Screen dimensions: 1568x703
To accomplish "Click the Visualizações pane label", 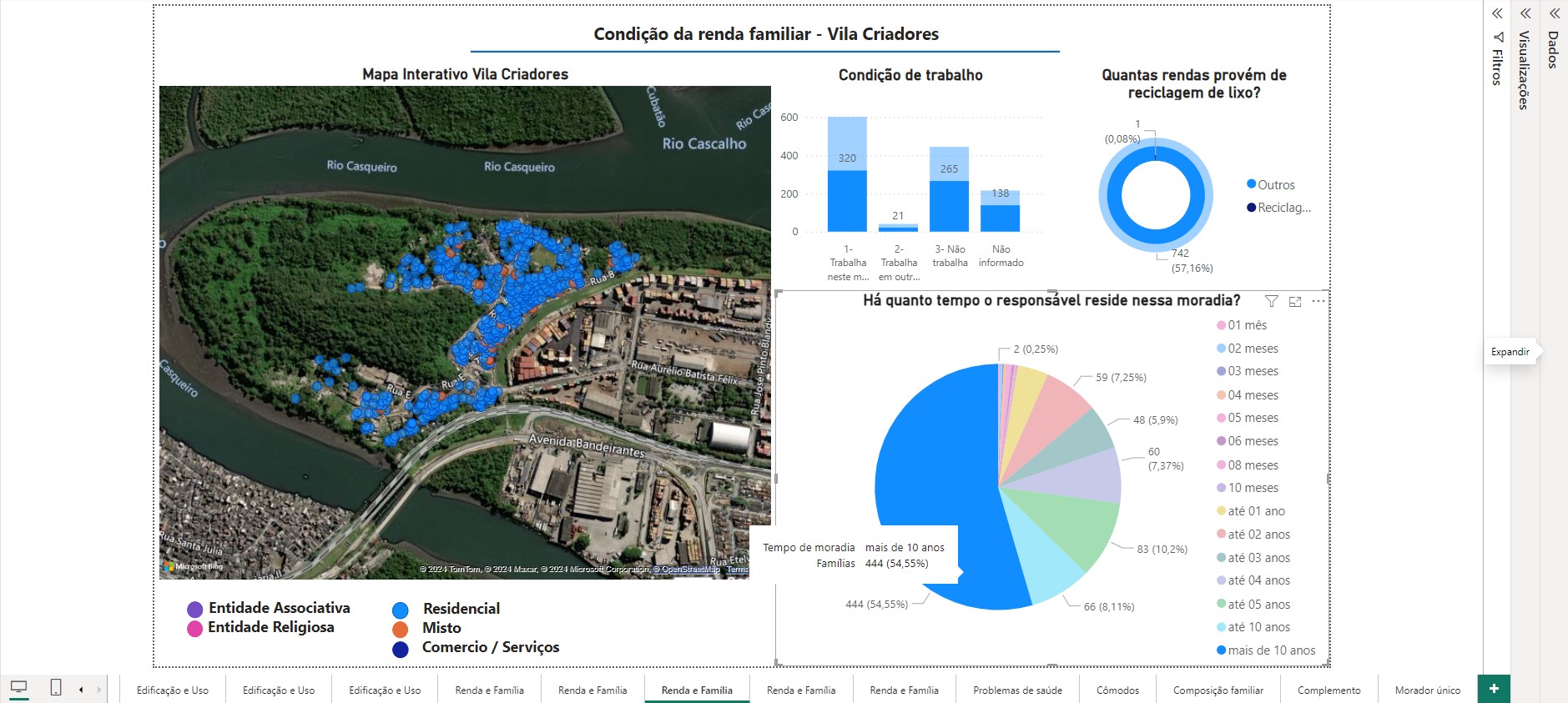I will [1525, 70].
